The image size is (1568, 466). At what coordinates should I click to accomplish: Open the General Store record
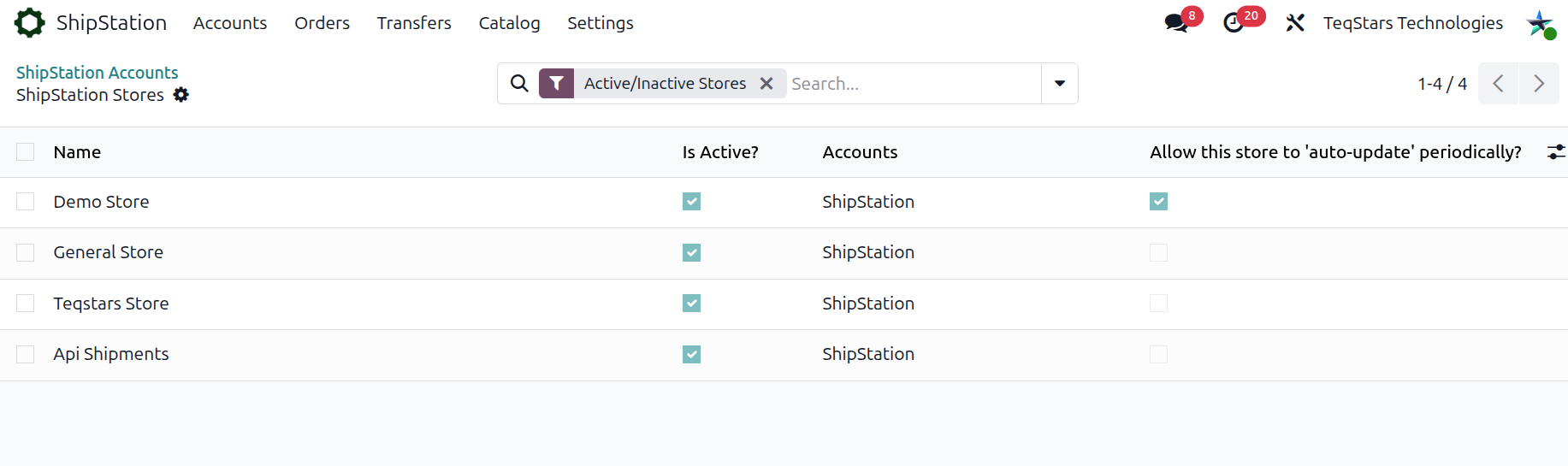[x=108, y=252]
